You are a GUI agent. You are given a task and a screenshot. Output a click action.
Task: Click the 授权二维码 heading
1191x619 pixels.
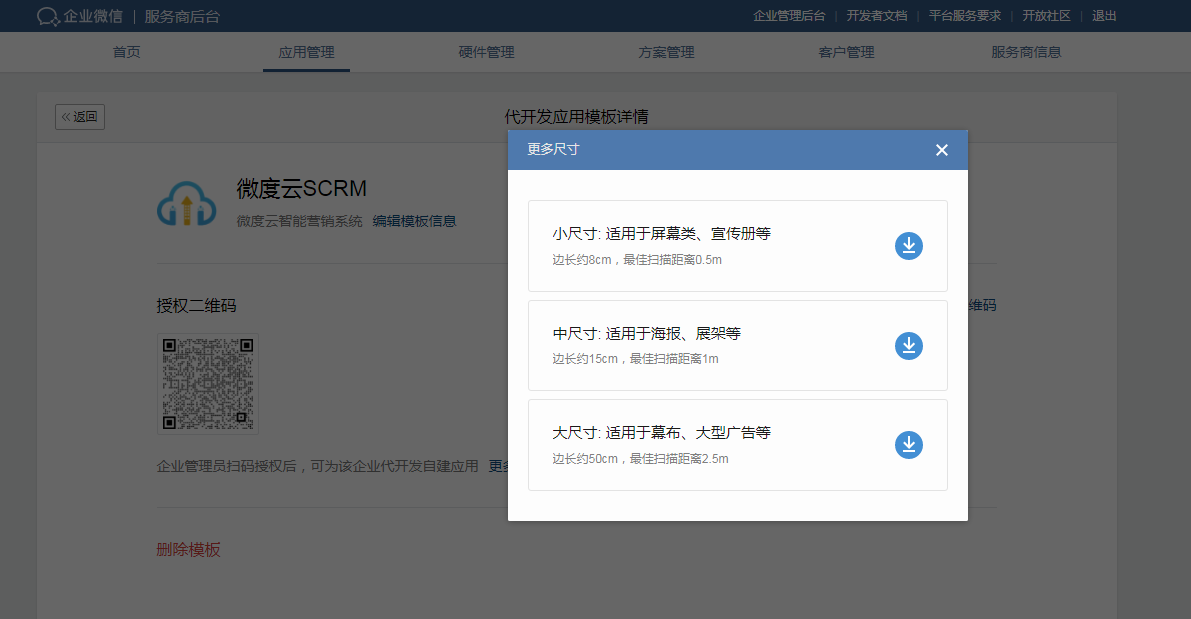pyautogui.click(x=197, y=305)
